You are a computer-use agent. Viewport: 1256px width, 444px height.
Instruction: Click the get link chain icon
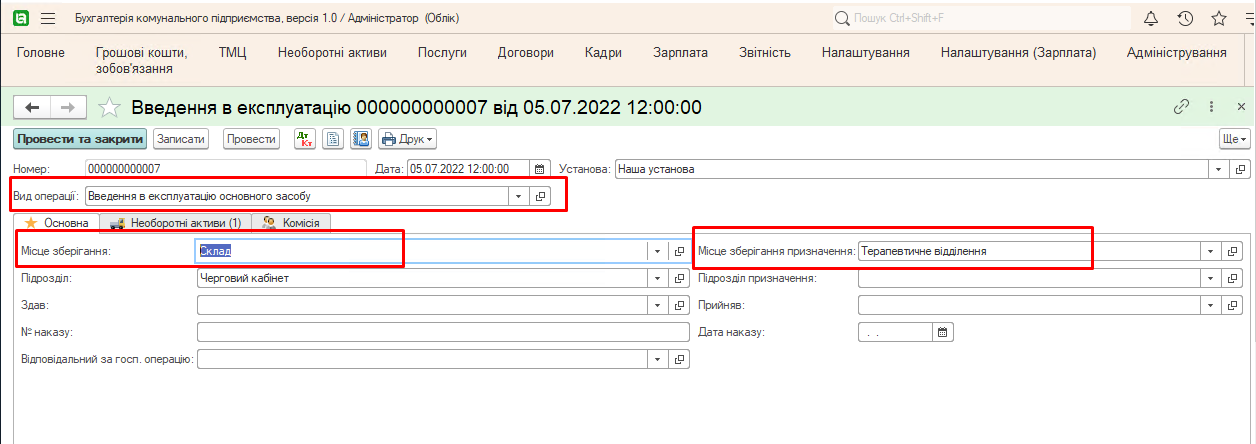coord(1181,107)
